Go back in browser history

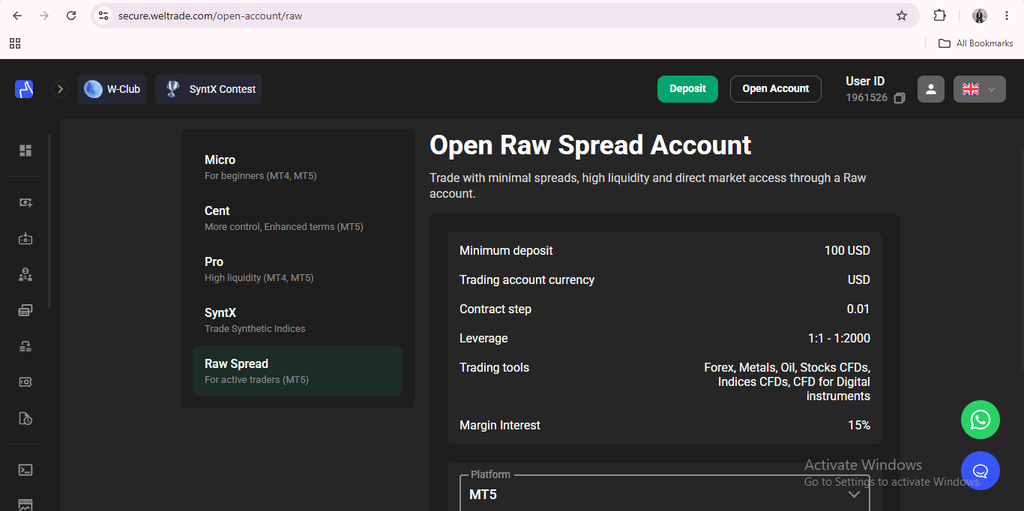pyautogui.click(x=17, y=16)
